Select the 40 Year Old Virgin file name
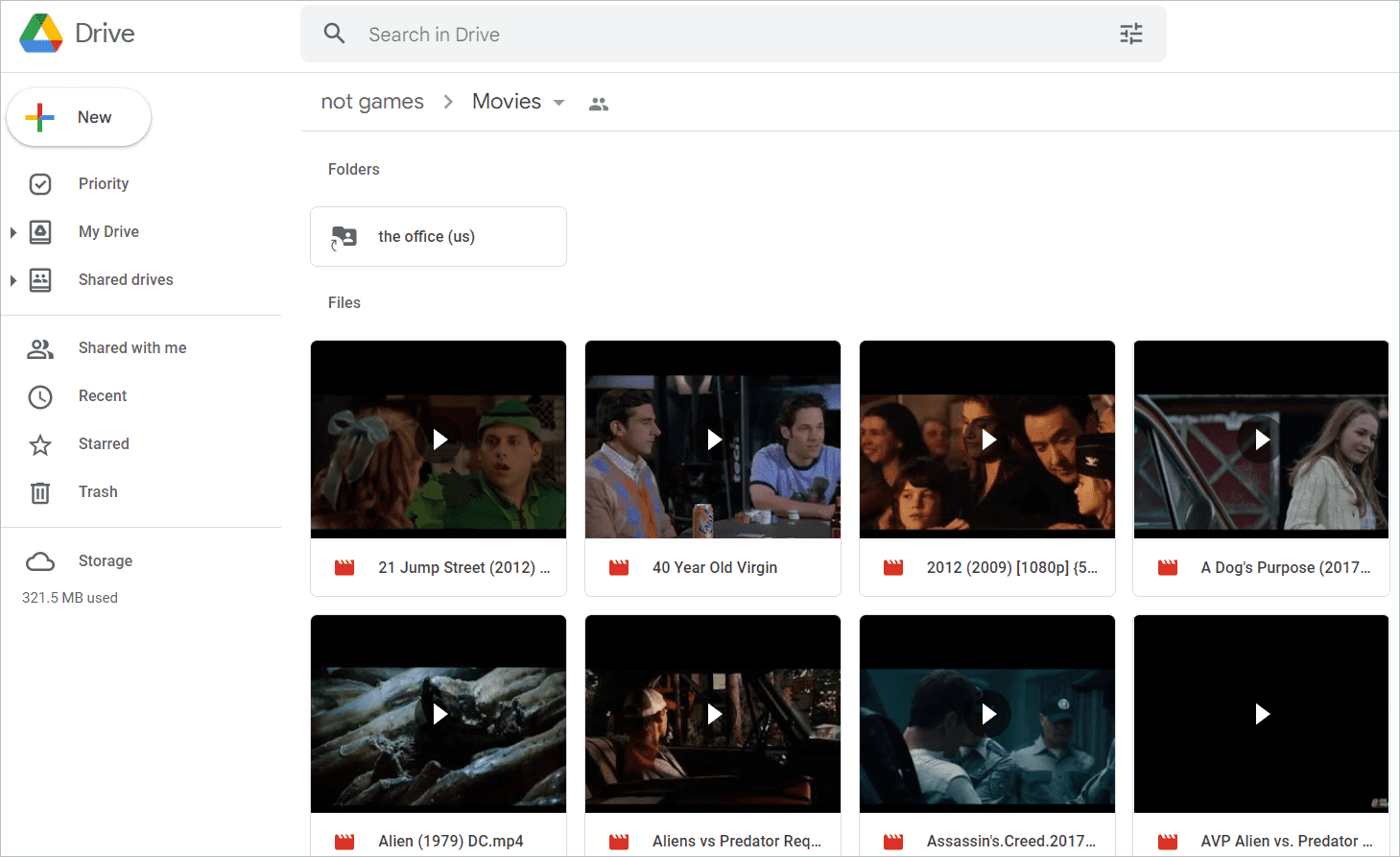The height and width of the screenshot is (857, 1400). click(x=715, y=568)
